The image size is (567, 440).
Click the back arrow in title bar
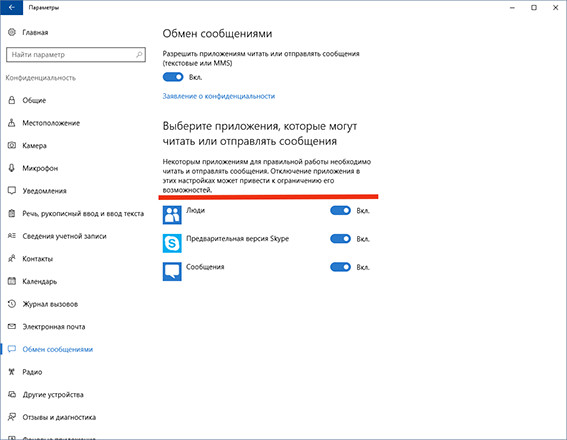(x=12, y=7)
